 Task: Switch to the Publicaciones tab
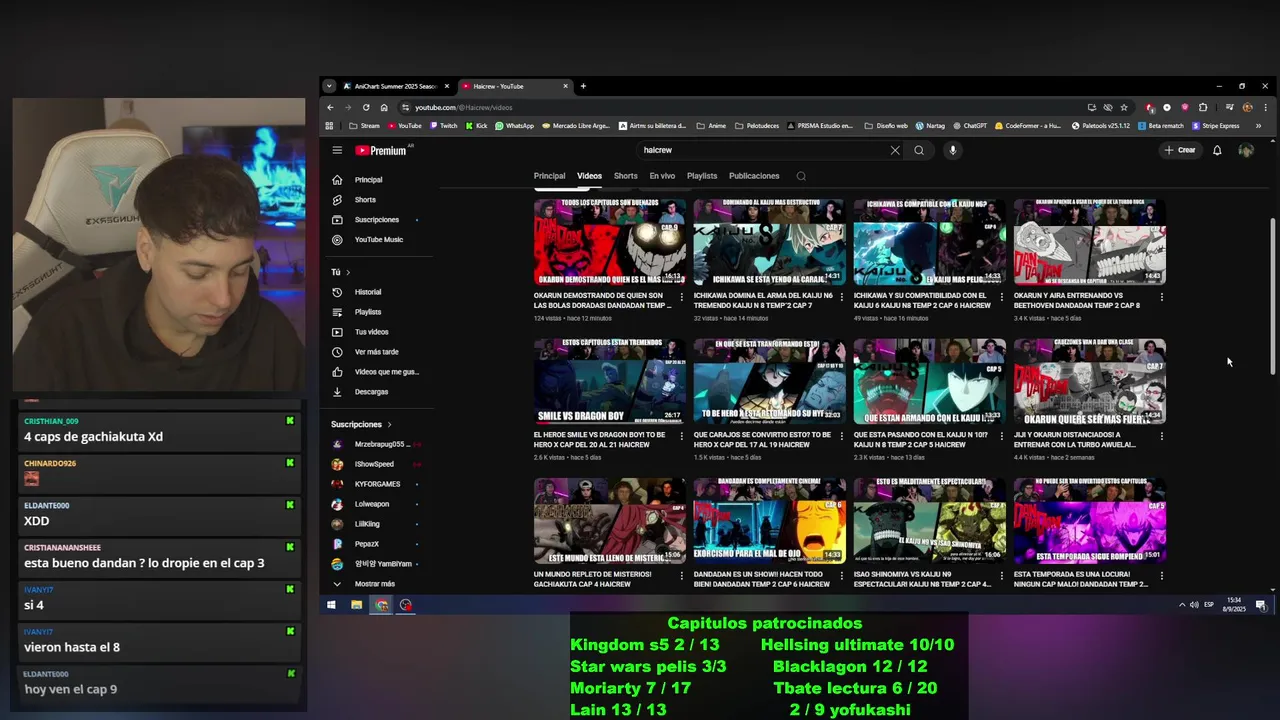pos(754,176)
